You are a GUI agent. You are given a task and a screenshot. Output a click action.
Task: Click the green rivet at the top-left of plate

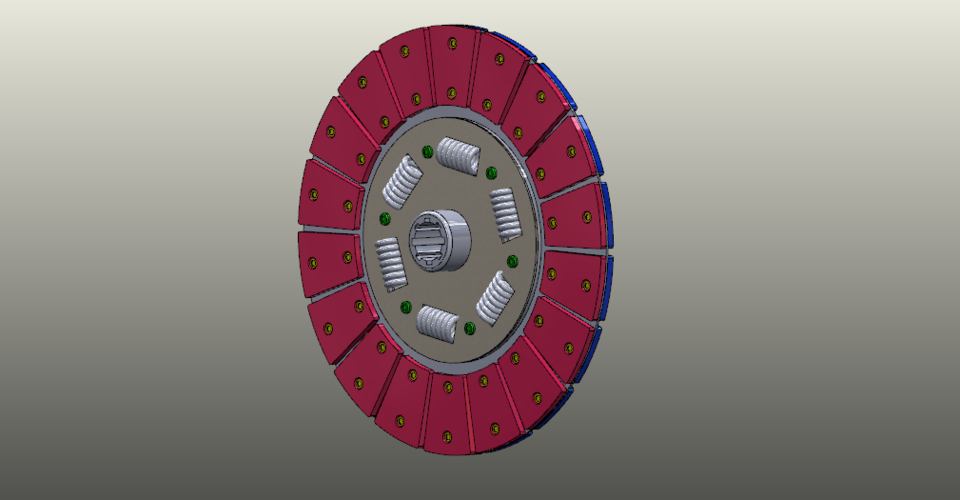427,152
